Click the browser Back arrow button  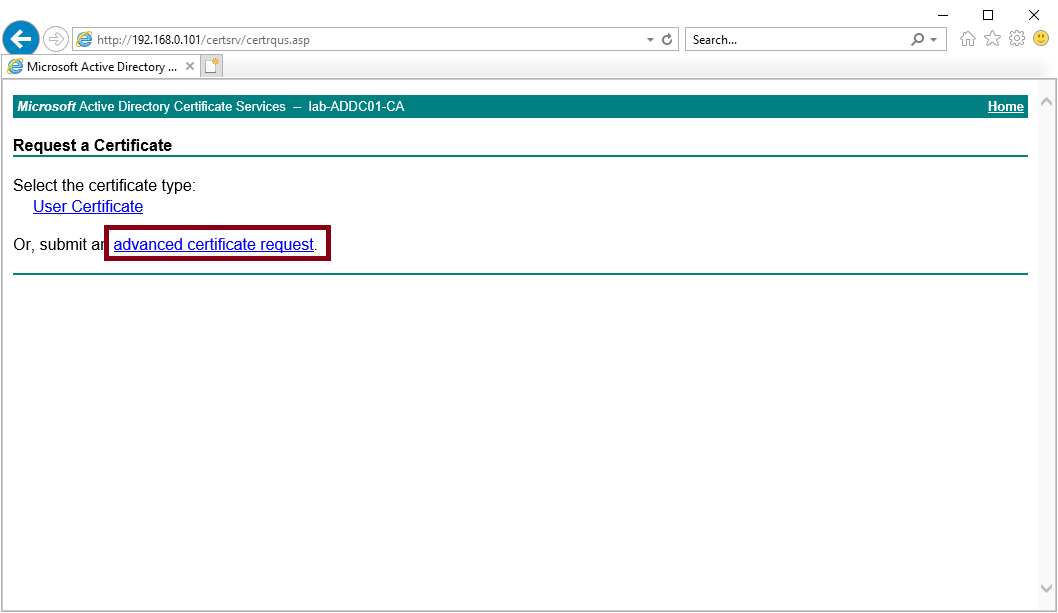[x=21, y=38]
